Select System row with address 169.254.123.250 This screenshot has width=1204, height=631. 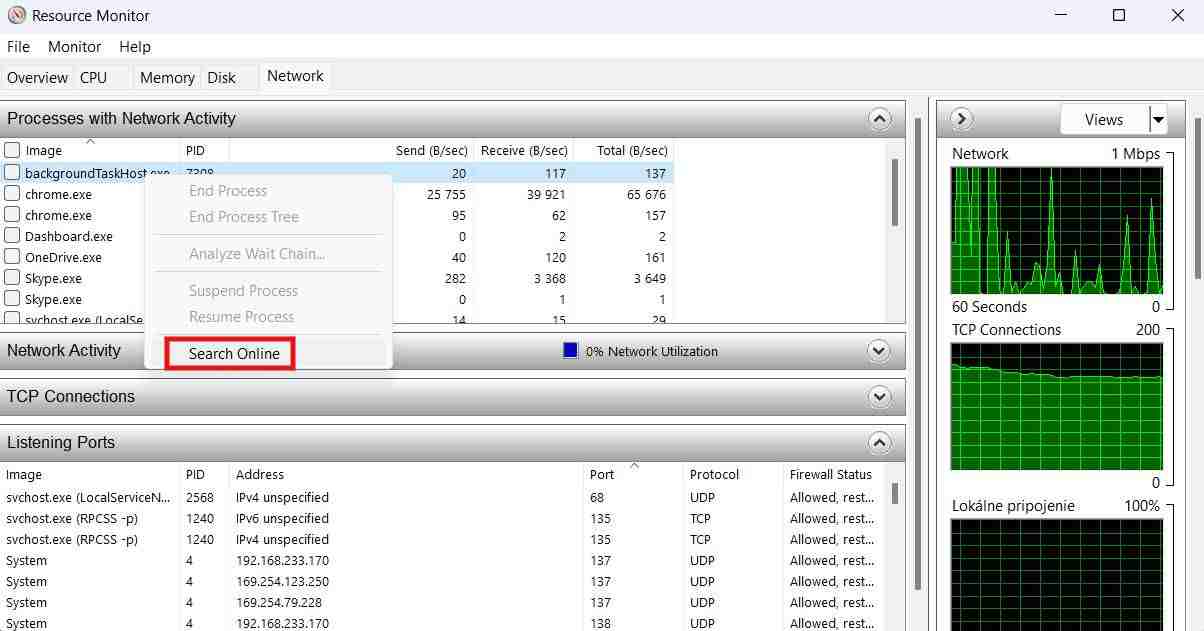pyautogui.click(x=442, y=582)
